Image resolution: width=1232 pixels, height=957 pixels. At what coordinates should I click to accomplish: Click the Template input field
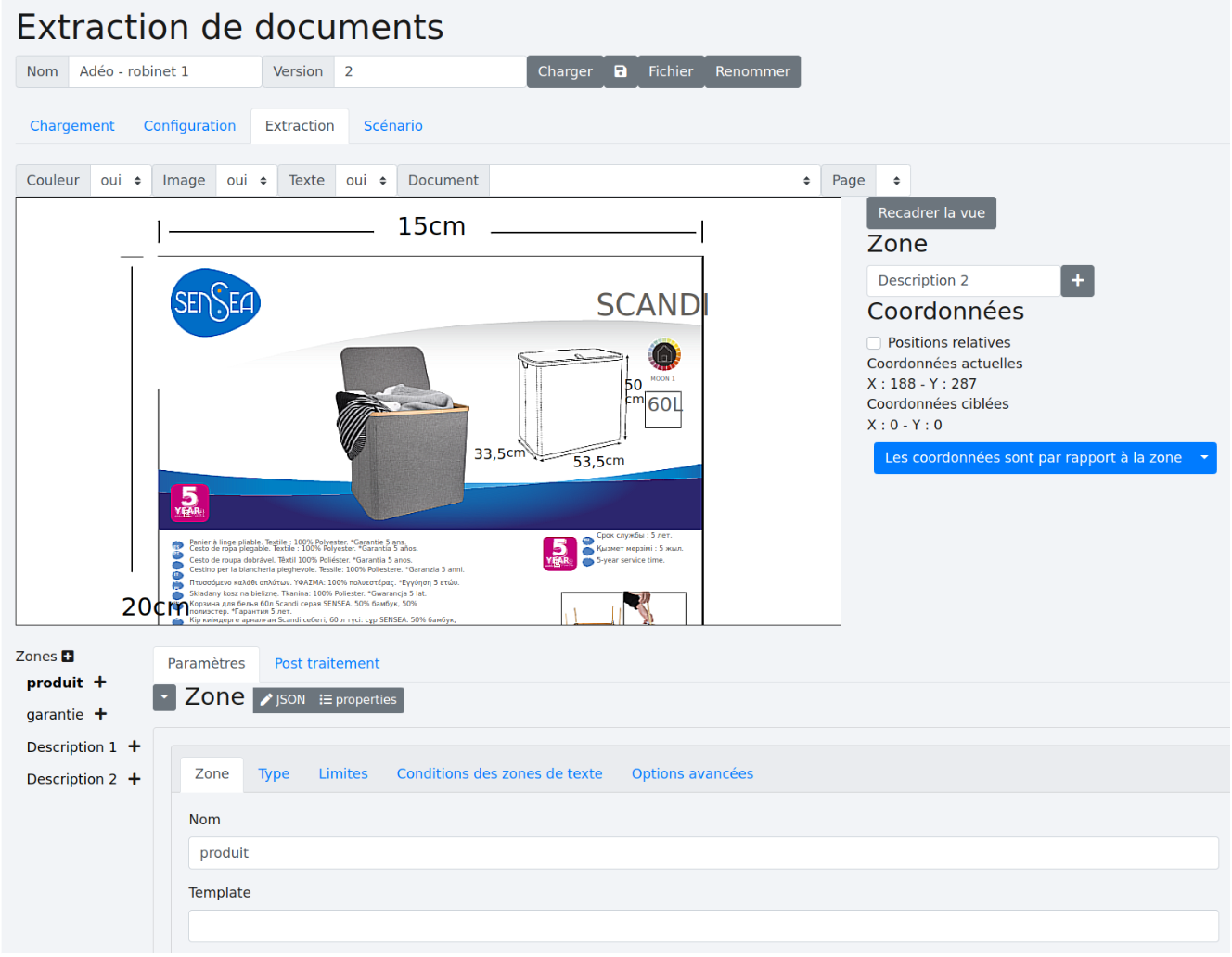[702, 925]
